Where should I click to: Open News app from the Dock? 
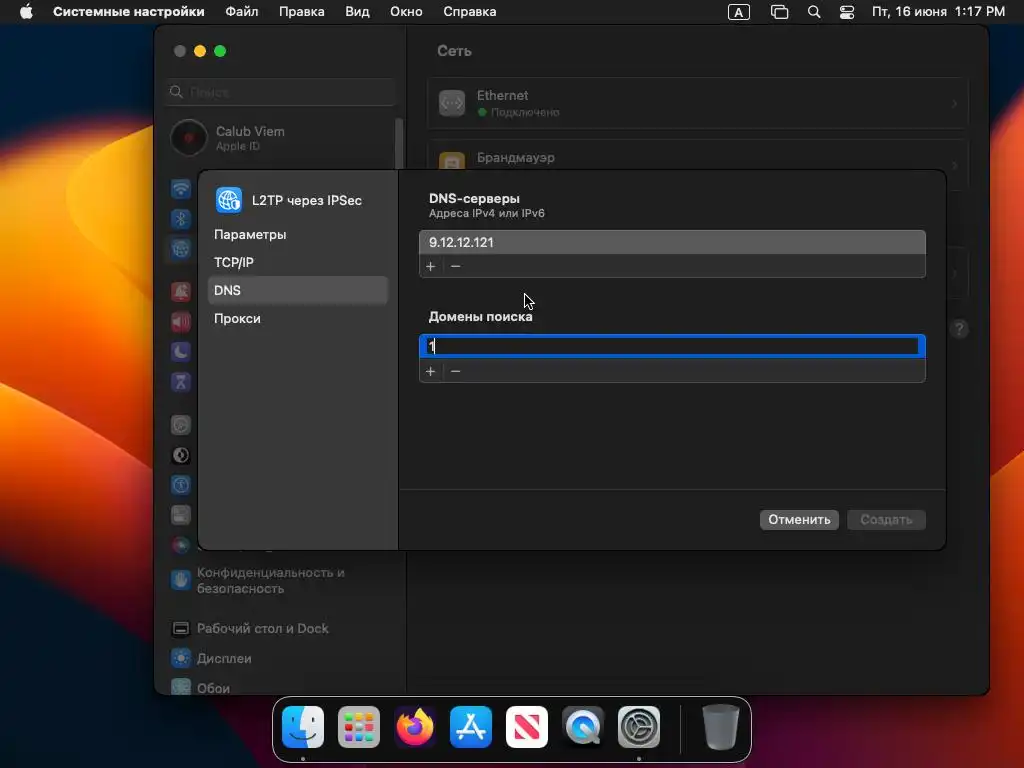coord(527,727)
